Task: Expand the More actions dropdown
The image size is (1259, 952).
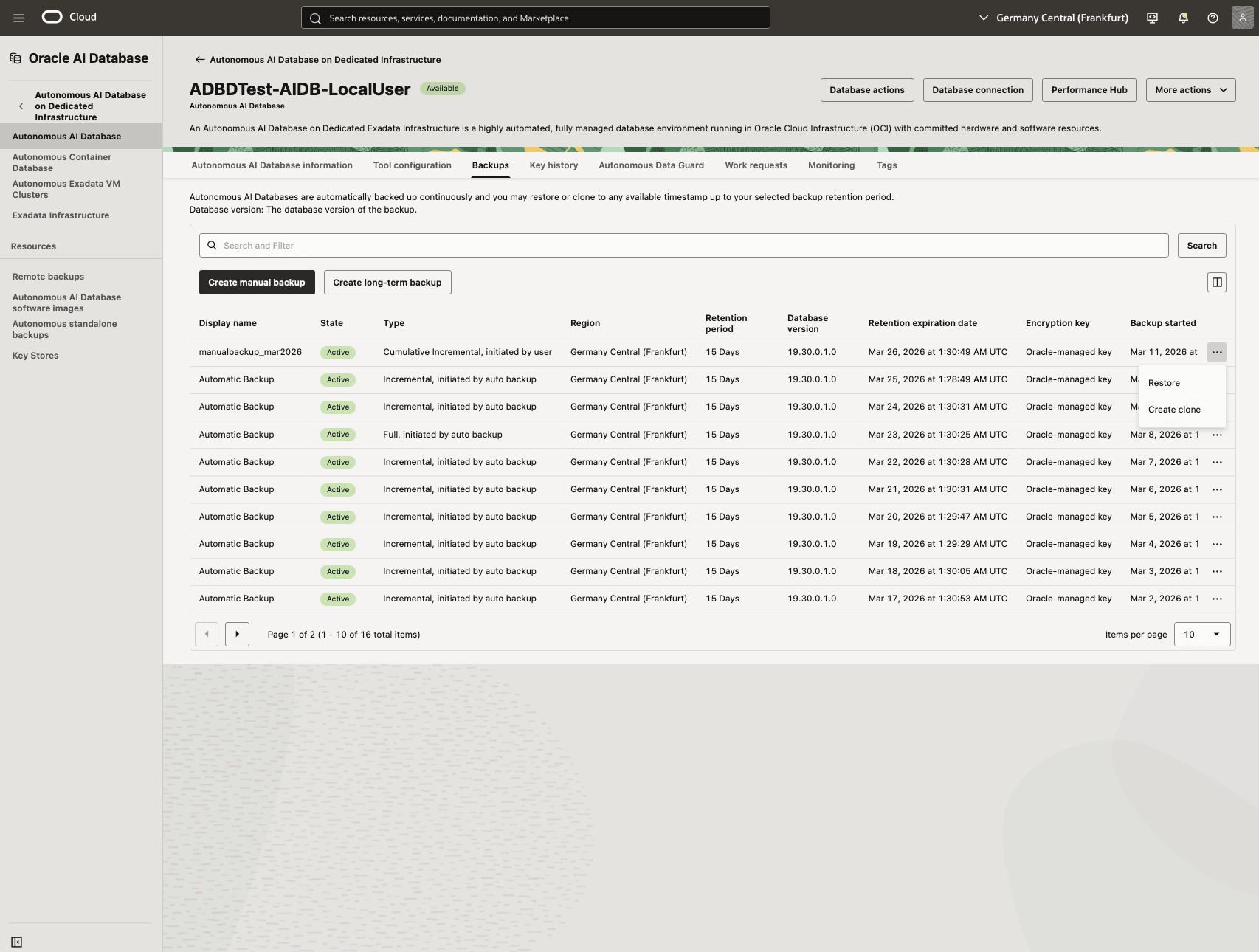Action: tap(1190, 90)
